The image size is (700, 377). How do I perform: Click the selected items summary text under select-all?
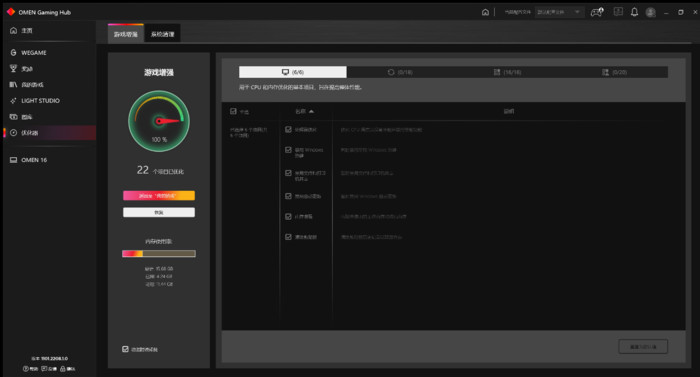pos(249,132)
